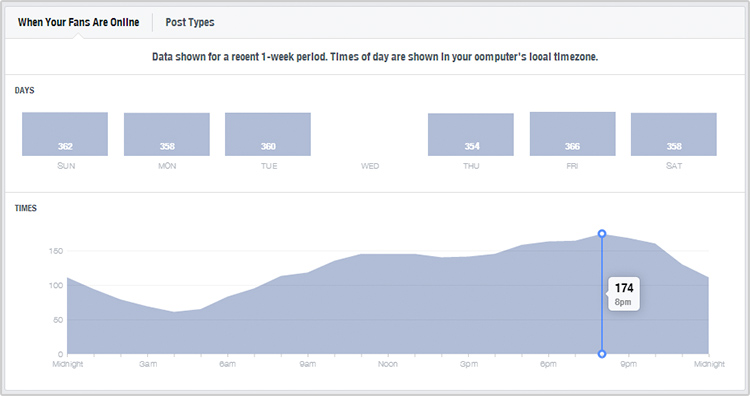
Task: Select the Friday bar showing 366
Action: click(573, 134)
